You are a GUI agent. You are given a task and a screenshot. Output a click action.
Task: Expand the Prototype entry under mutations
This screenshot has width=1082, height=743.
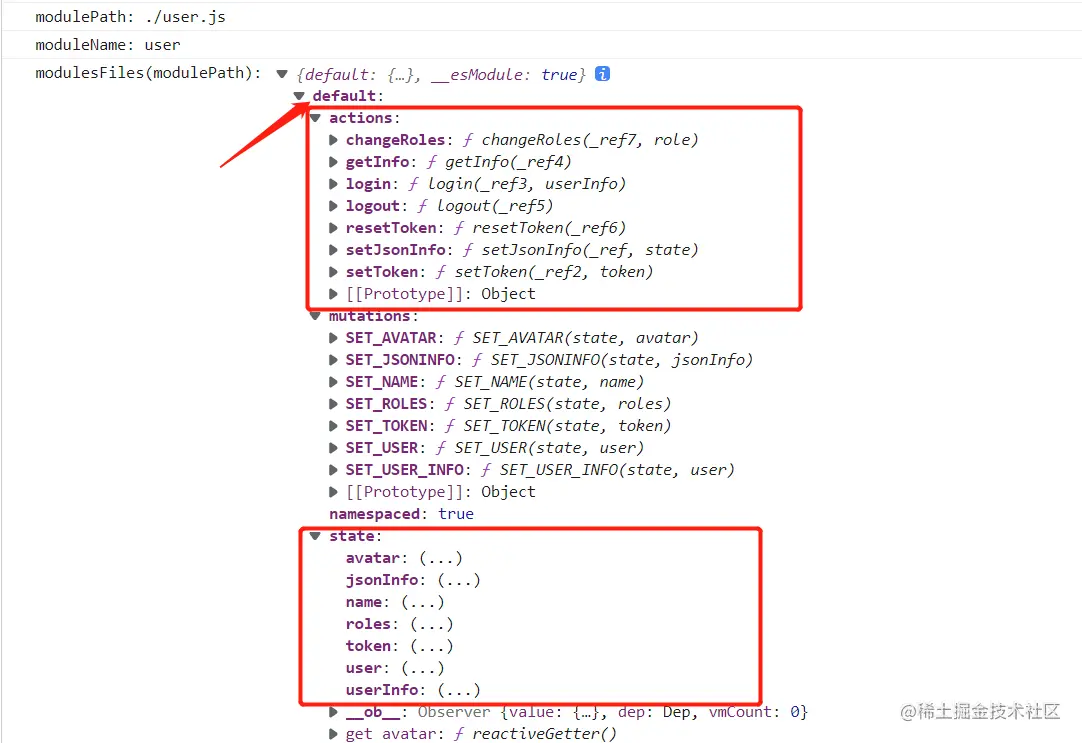333,492
